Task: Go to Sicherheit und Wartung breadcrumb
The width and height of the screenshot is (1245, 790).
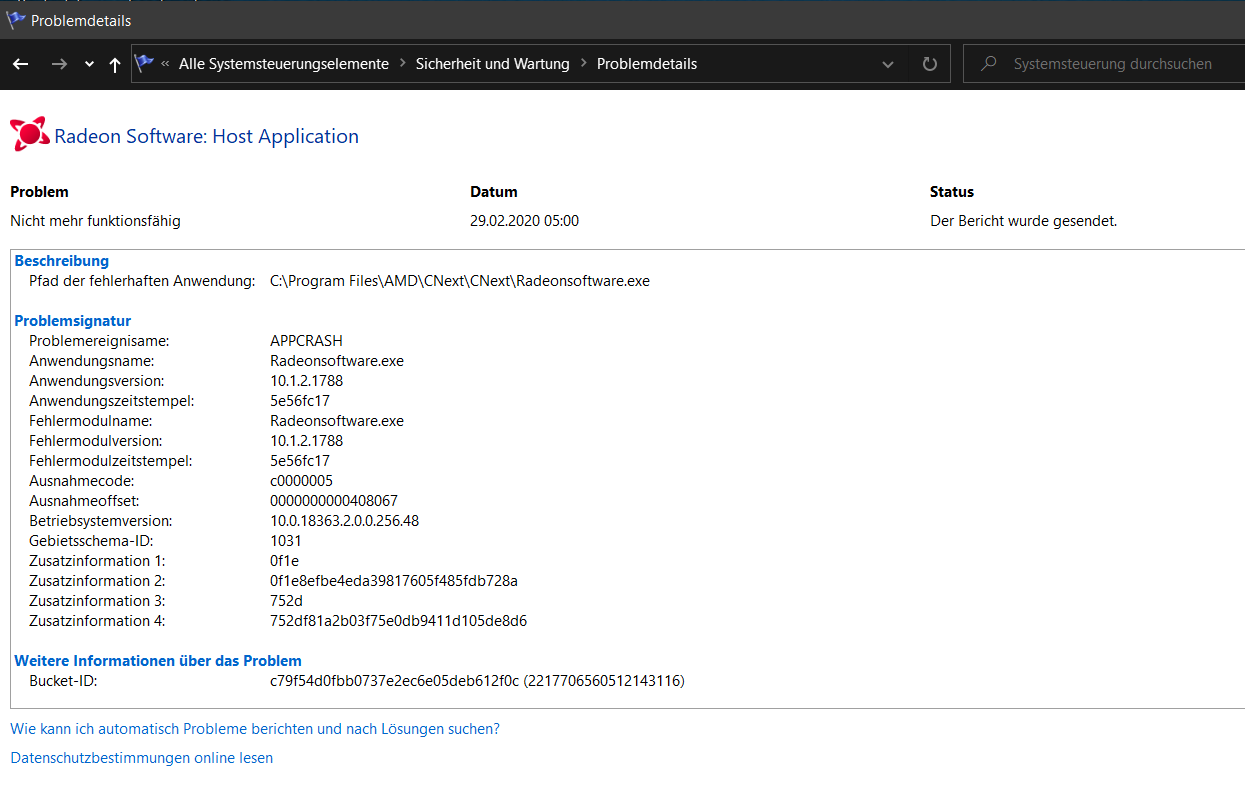Action: click(493, 64)
